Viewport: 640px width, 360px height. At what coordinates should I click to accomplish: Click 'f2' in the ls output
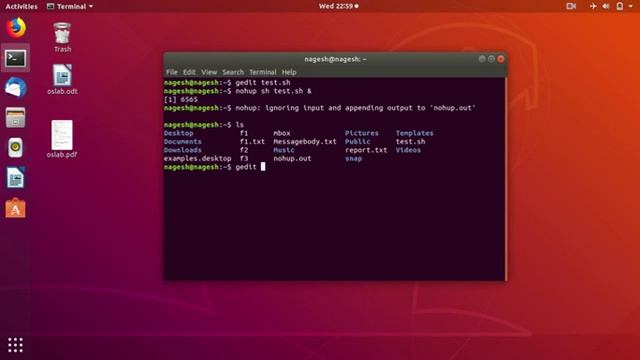click(x=244, y=150)
